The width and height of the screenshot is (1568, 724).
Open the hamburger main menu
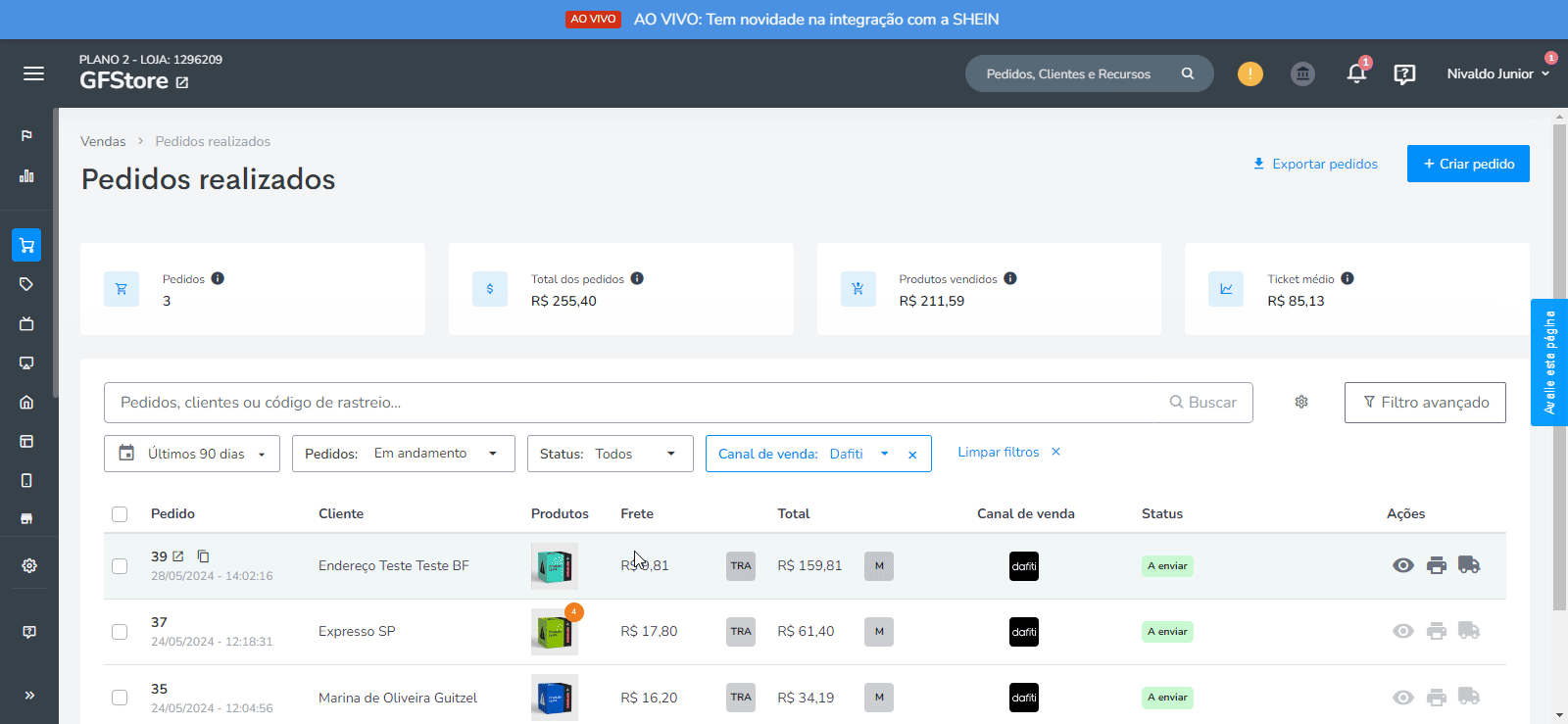pos(33,73)
